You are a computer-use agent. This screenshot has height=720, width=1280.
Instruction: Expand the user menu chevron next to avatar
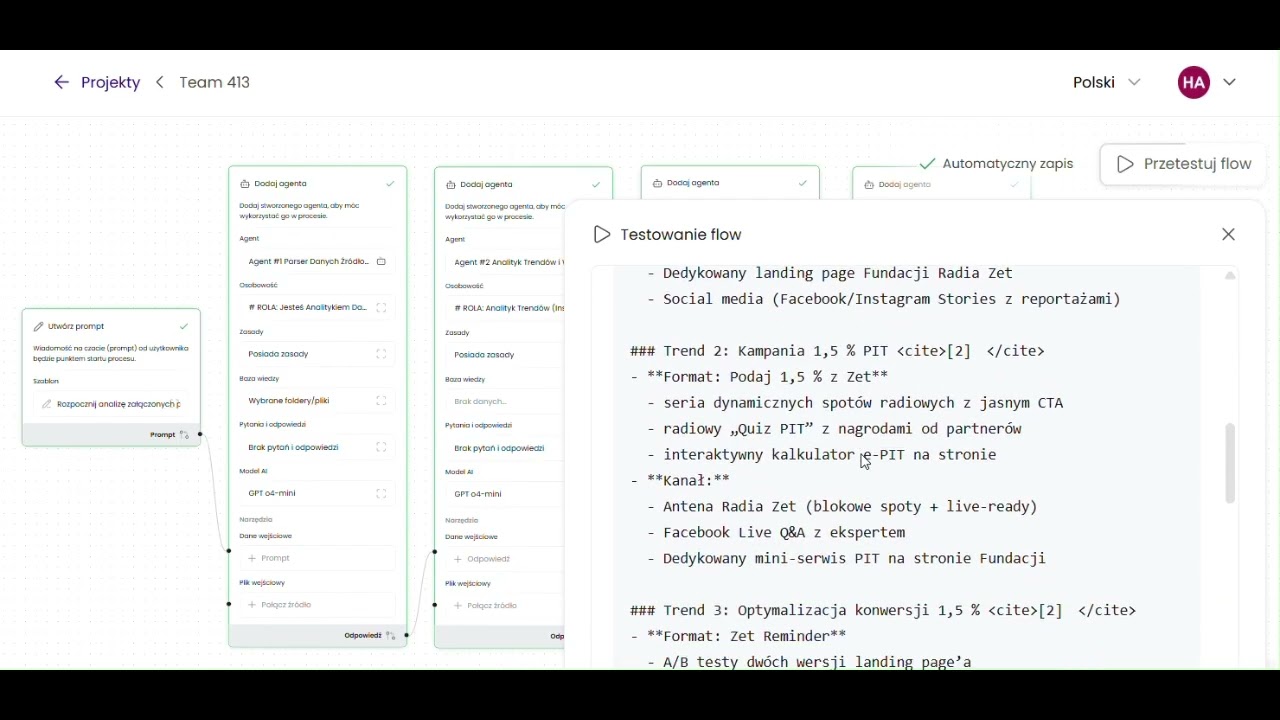pyautogui.click(x=1230, y=83)
